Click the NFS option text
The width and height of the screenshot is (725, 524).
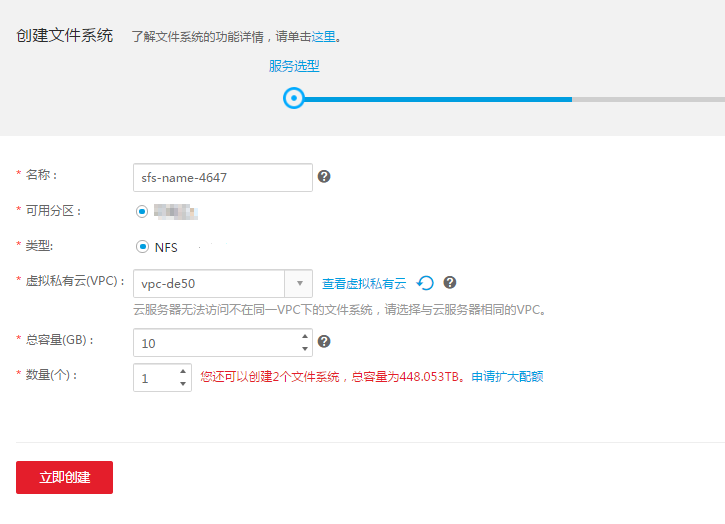[166, 247]
